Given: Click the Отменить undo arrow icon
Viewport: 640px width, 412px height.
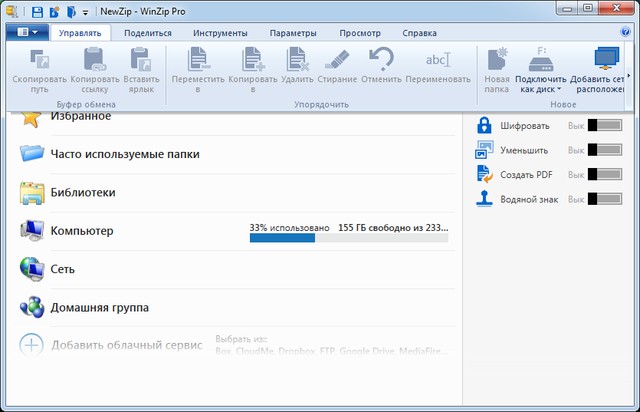Looking at the screenshot, I should 381,58.
